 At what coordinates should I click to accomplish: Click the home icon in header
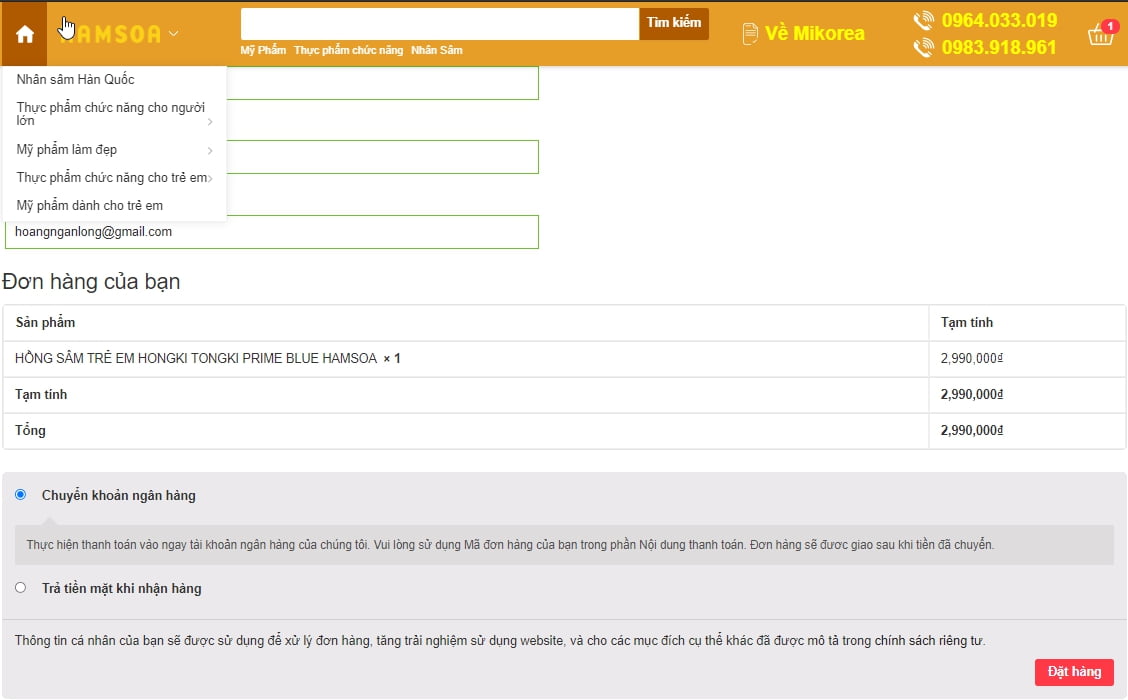(x=24, y=34)
